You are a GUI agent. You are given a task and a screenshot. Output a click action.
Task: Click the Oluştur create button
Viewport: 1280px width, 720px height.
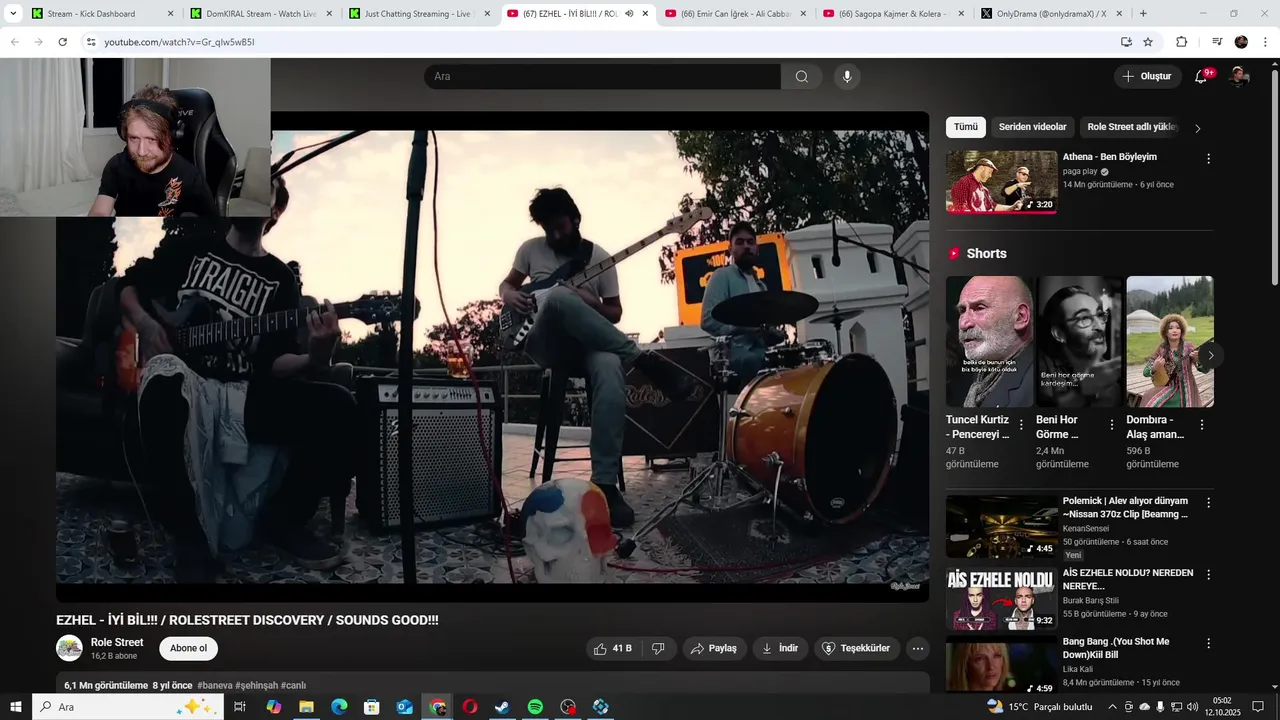point(1147,77)
